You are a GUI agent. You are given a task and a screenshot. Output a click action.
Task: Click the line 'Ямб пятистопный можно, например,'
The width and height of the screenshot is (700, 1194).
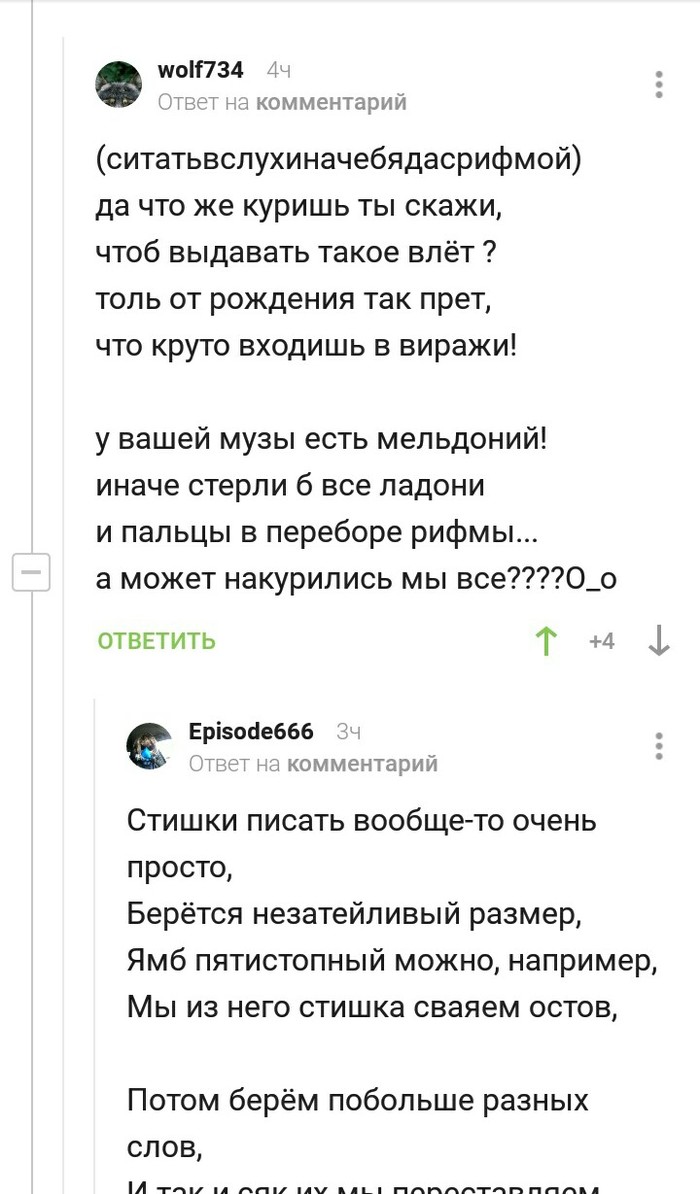click(392, 962)
